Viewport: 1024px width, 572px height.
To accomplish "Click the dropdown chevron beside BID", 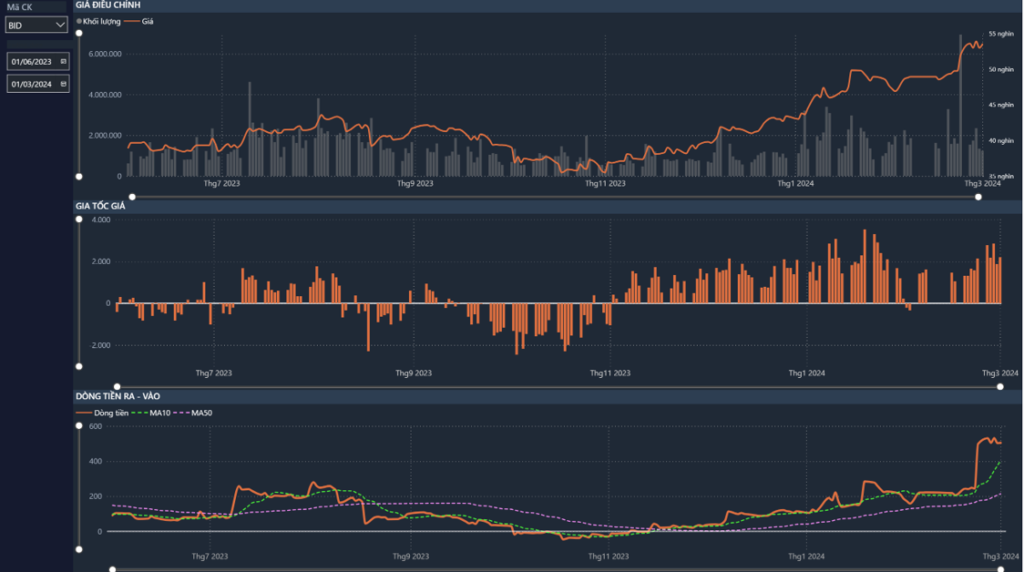I will [61, 25].
